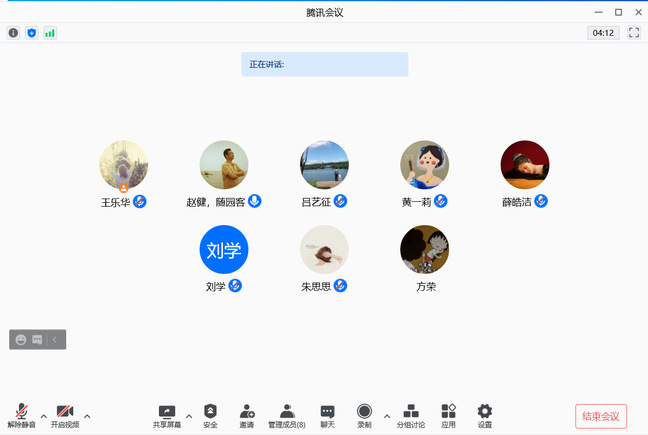Open the blue security shield indicator
The image size is (648, 435).
(x=31, y=33)
